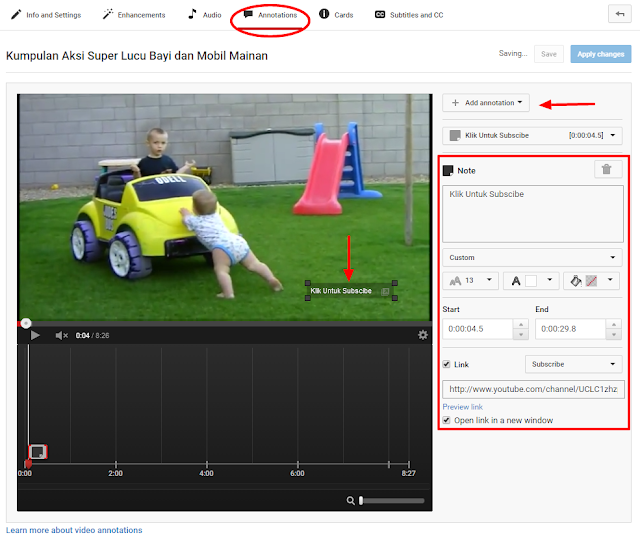
Task: Click the play button in video player
Action: click(35, 335)
